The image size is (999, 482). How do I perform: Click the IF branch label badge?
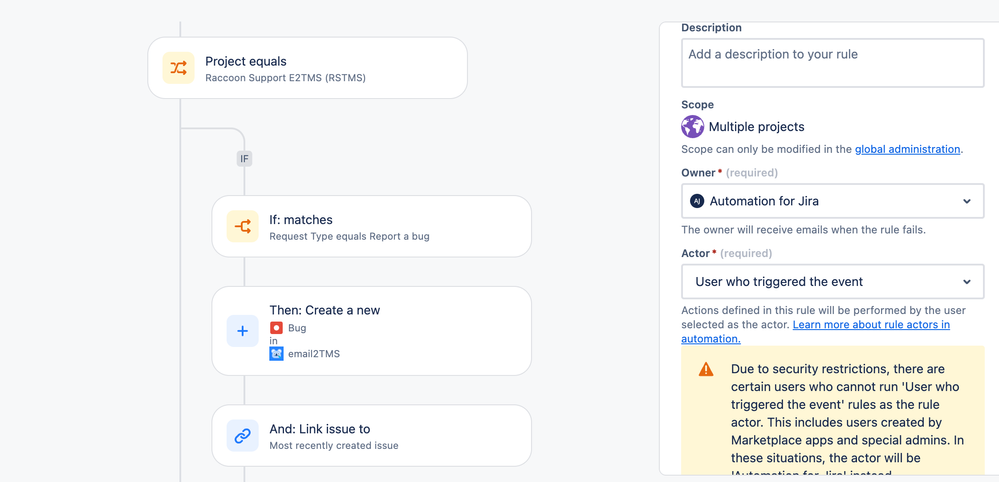pyautogui.click(x=244, y=159)
